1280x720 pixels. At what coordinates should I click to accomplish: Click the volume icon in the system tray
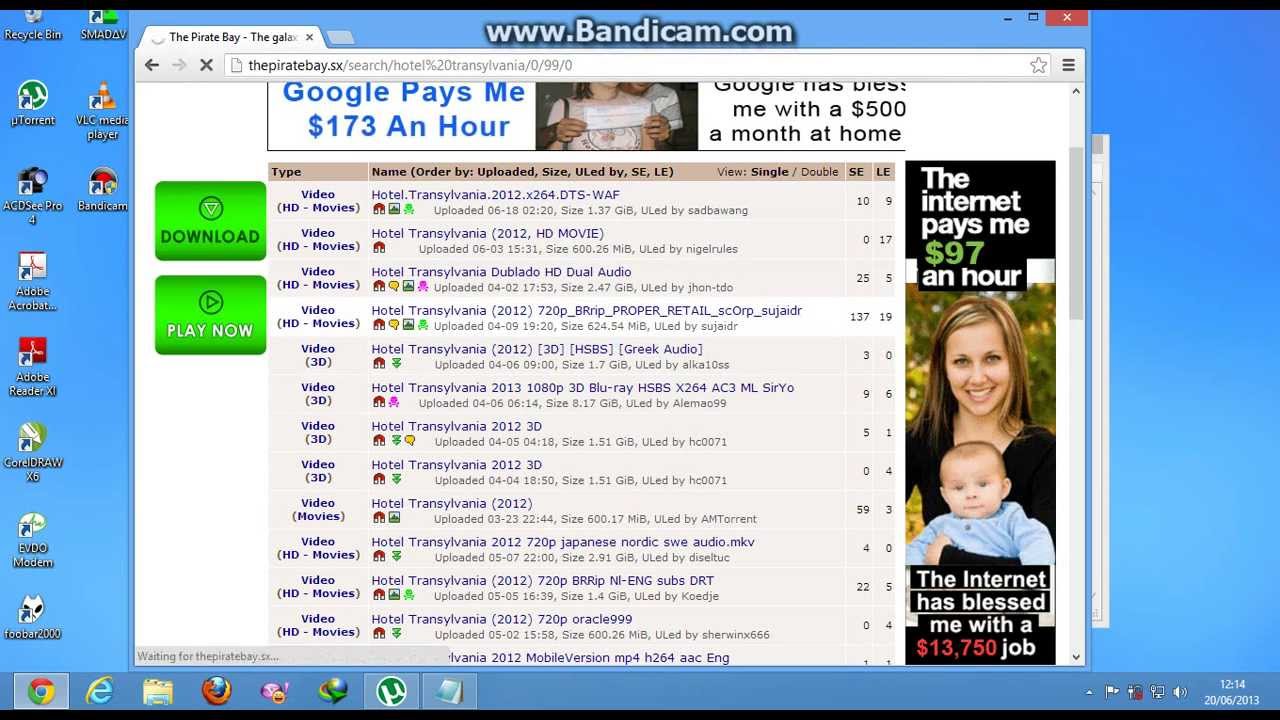(1180, 692)
